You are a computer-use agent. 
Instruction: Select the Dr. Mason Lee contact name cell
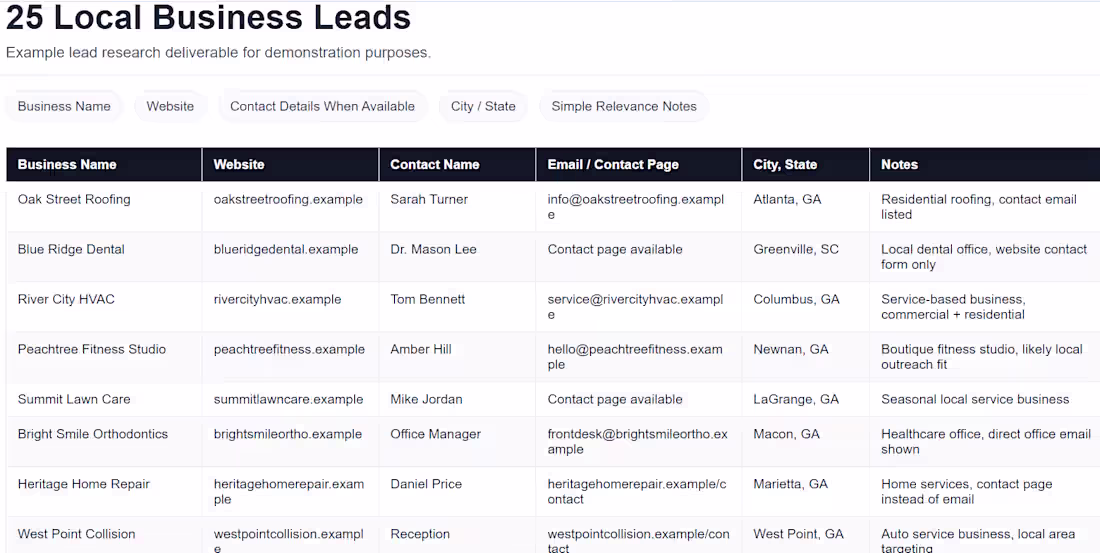tap(433, 249)
